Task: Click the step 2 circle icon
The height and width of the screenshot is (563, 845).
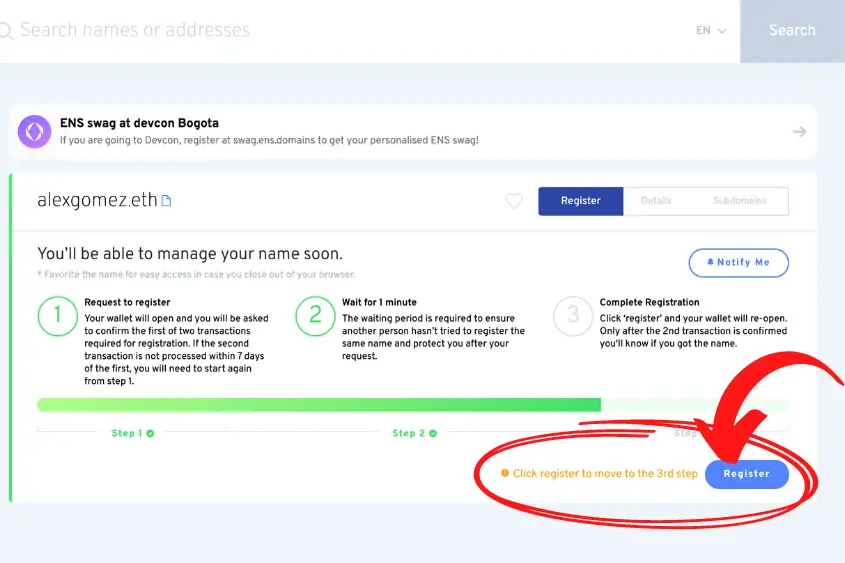Action: 315,316
